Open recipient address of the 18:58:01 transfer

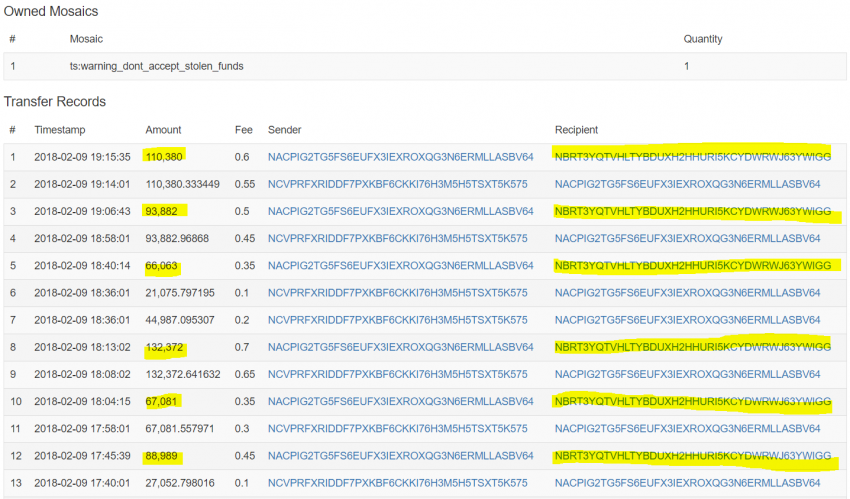(687, 238)
